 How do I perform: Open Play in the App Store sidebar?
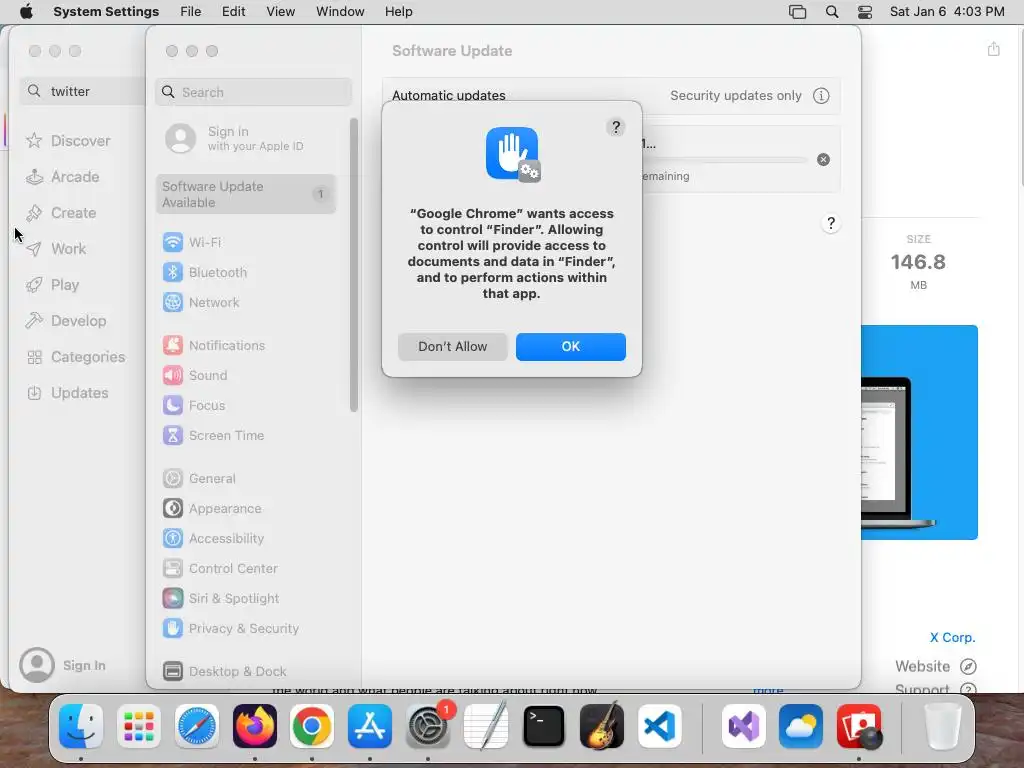pos(52,285)
